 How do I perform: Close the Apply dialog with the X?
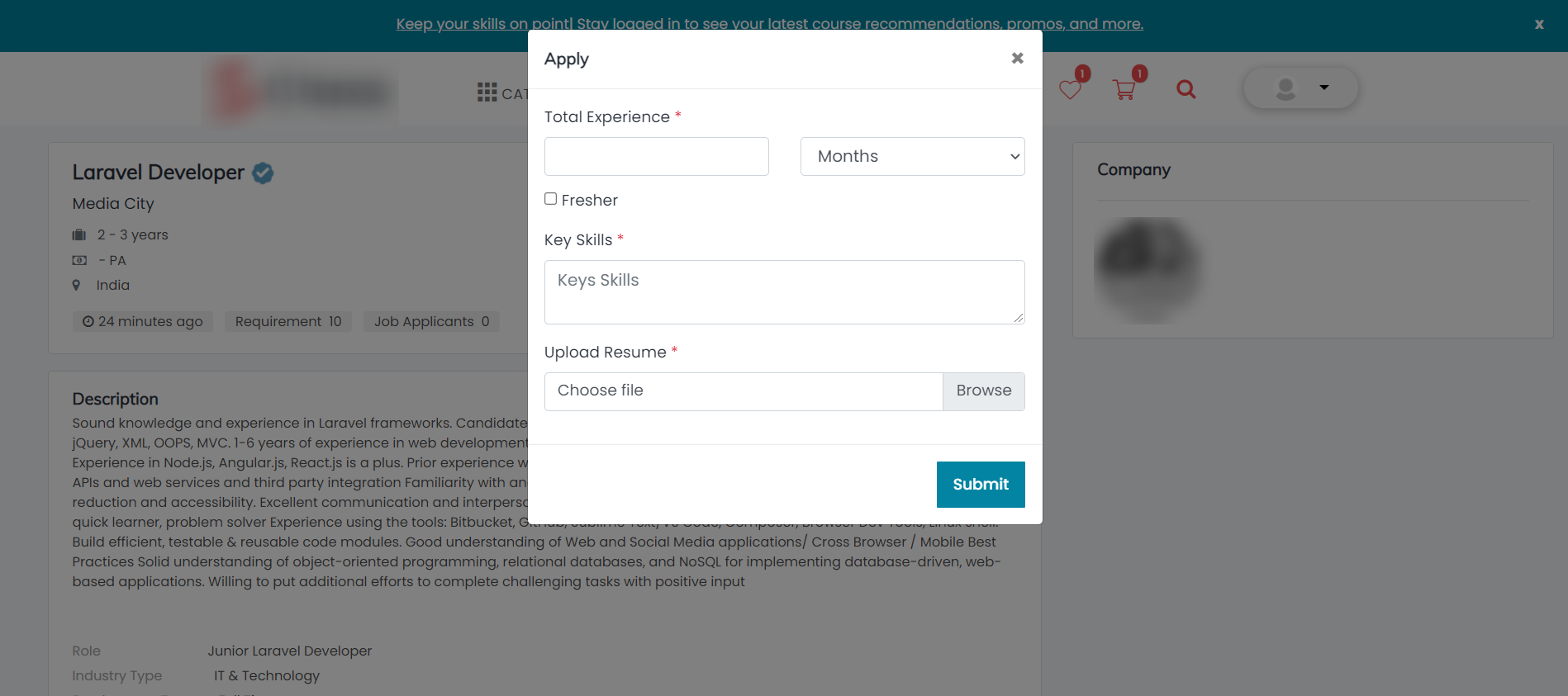(x=1017, y=59)
